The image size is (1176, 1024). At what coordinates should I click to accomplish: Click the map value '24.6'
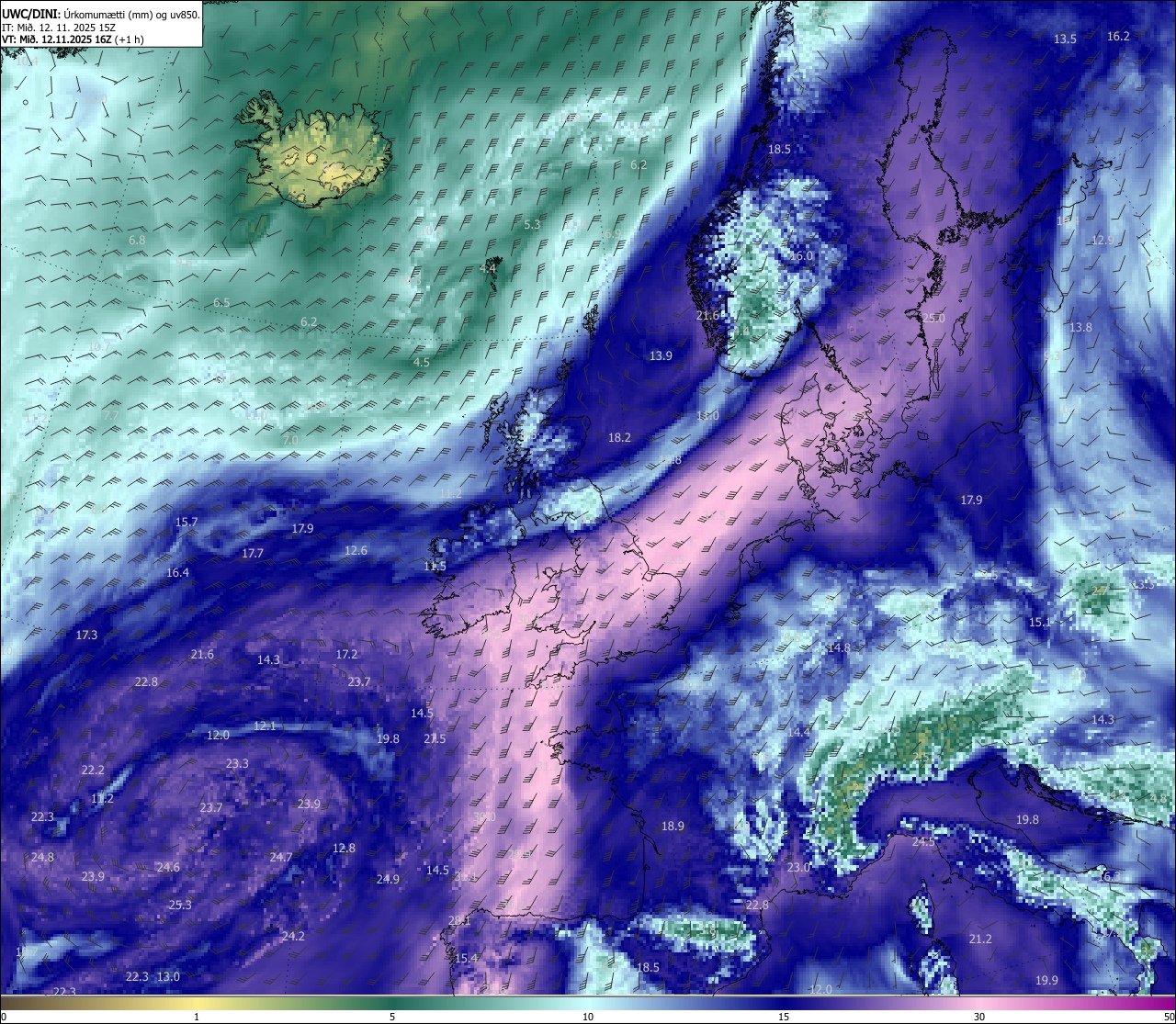point(167,868)
